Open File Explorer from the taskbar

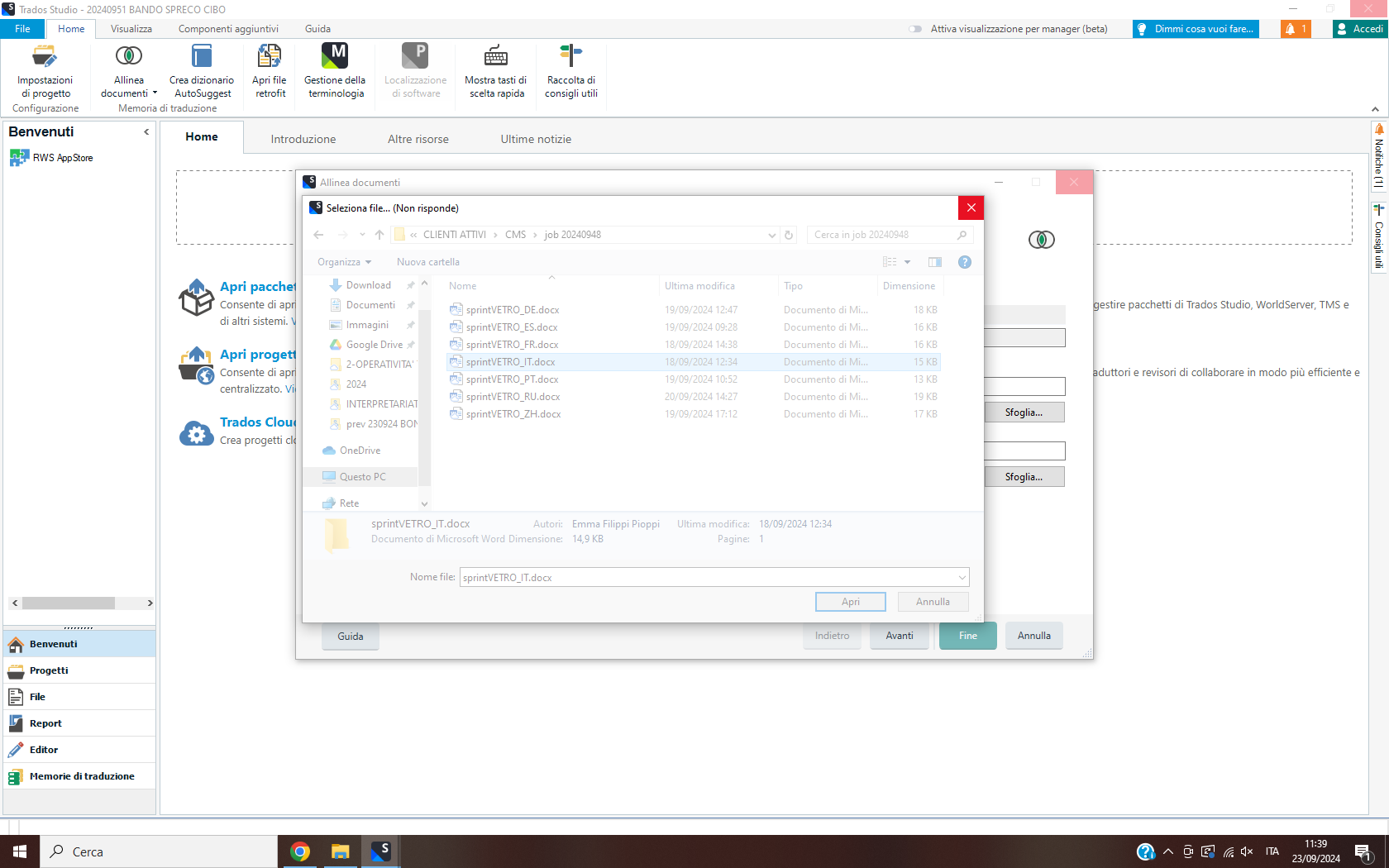pos(340,851)
